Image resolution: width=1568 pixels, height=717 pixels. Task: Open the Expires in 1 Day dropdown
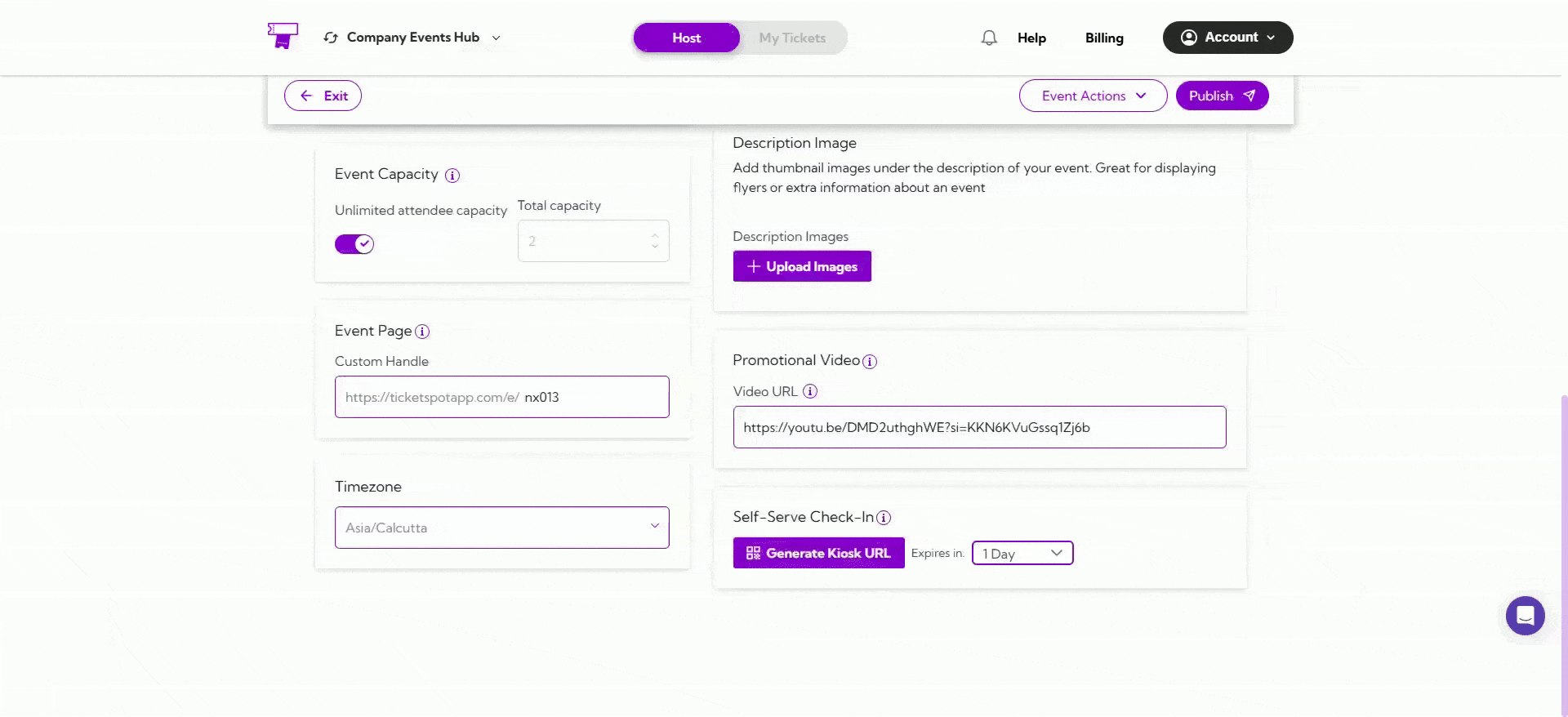click(x=1022, y=553)
